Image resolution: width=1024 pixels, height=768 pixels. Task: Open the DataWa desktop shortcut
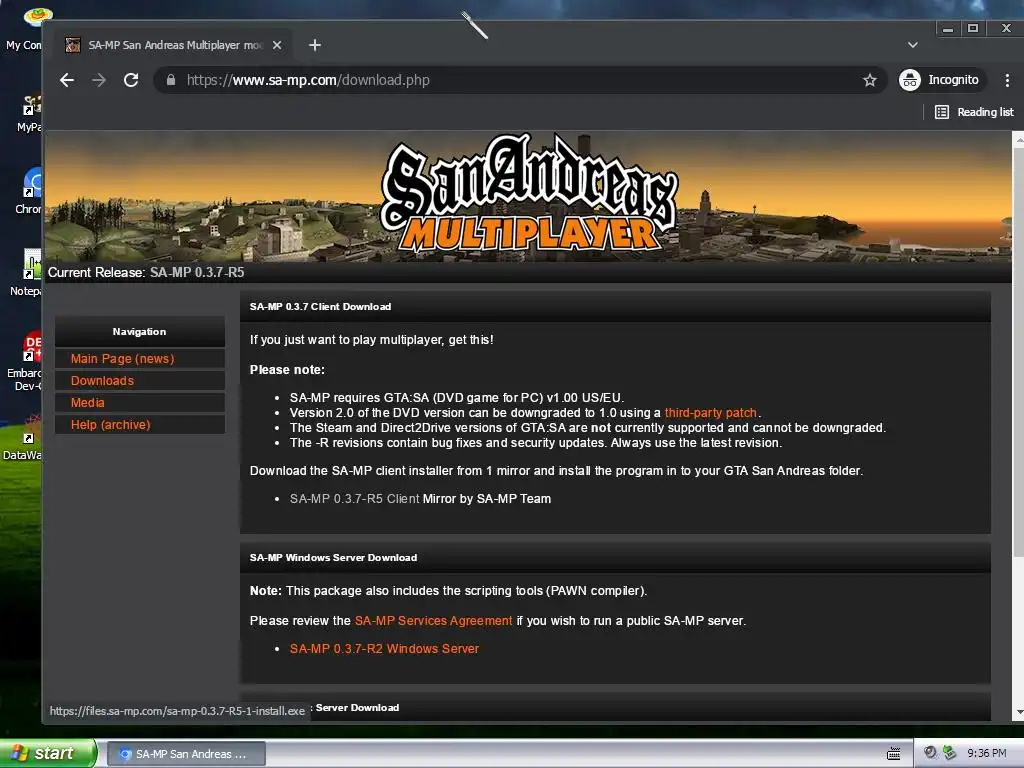24,438
